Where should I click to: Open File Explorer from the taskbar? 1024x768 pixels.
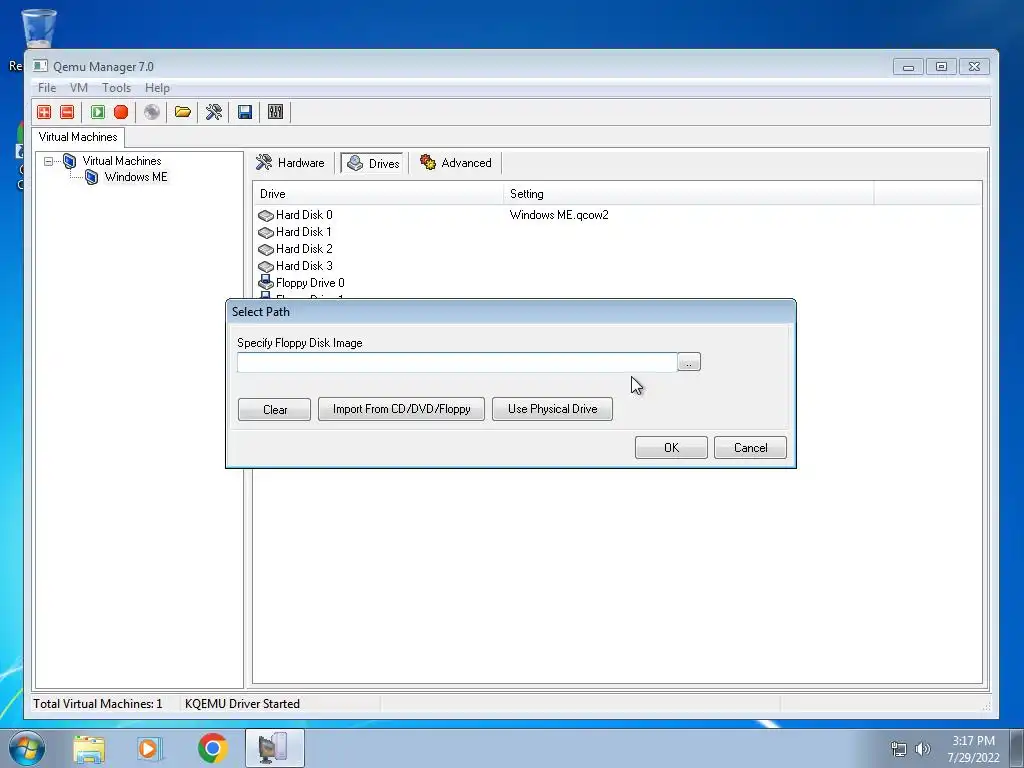pos(89,748)
